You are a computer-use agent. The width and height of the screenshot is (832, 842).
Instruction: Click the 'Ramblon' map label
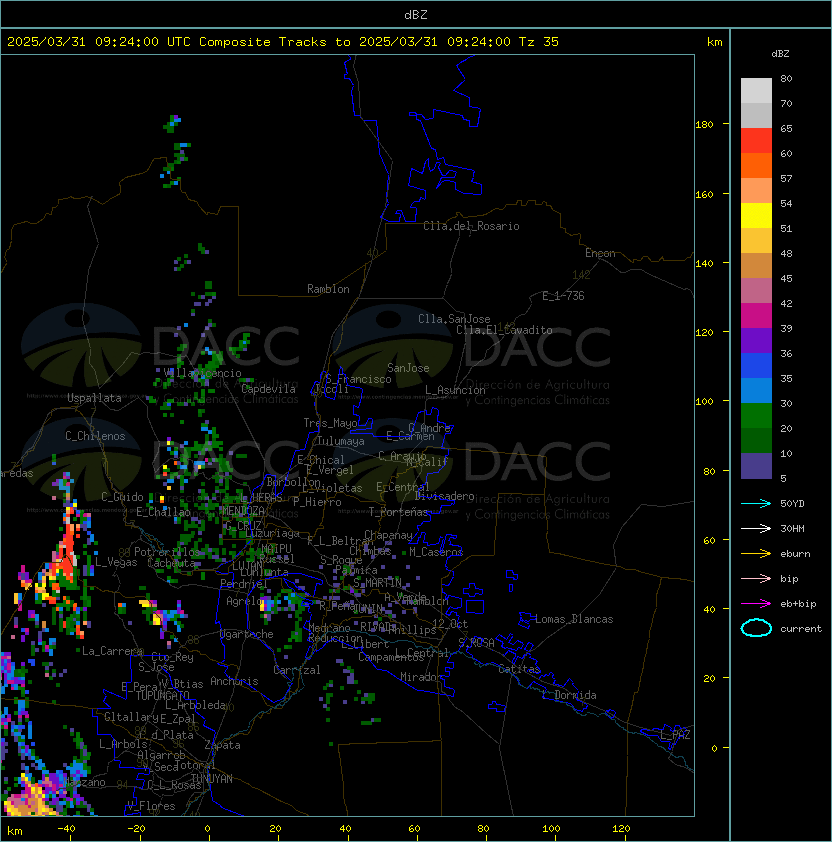click(x=328, y=289)
